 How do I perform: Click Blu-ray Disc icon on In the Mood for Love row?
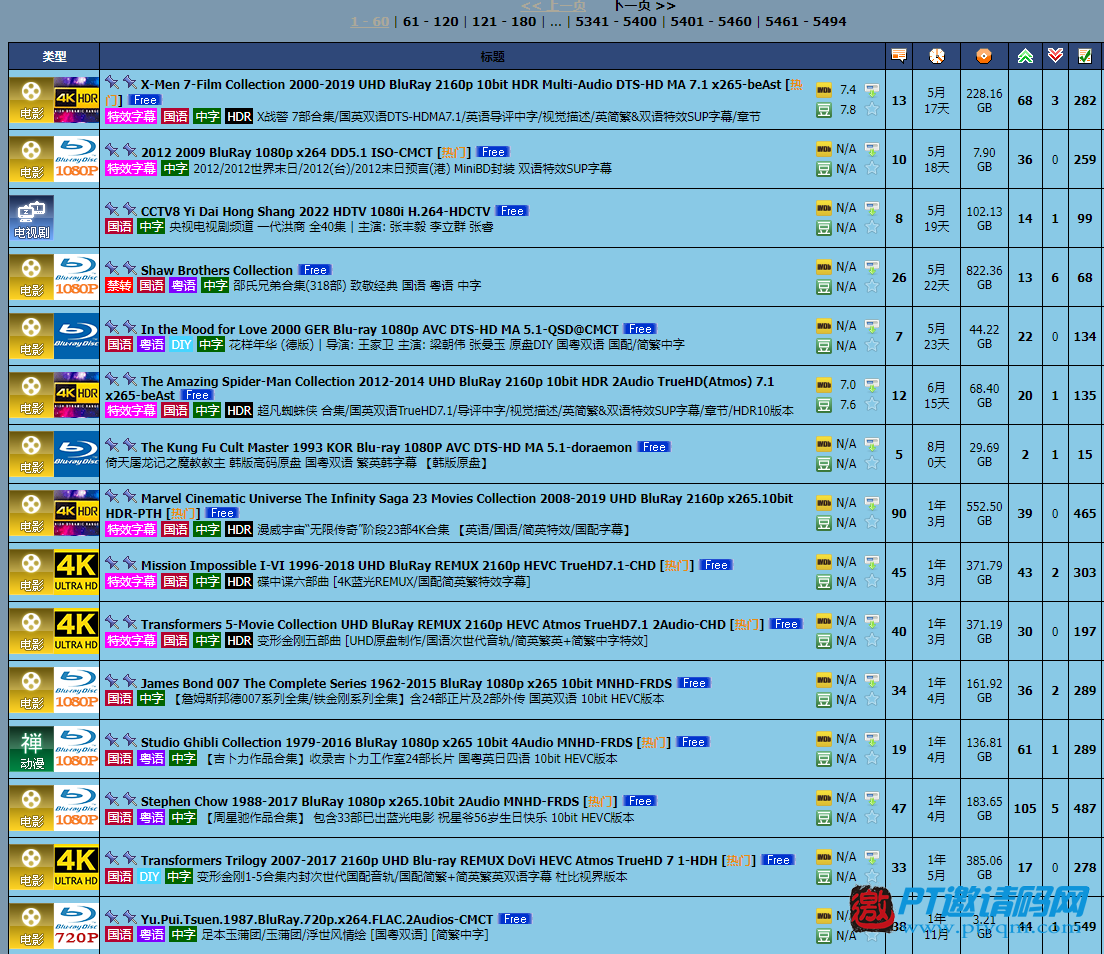point(76,336)
